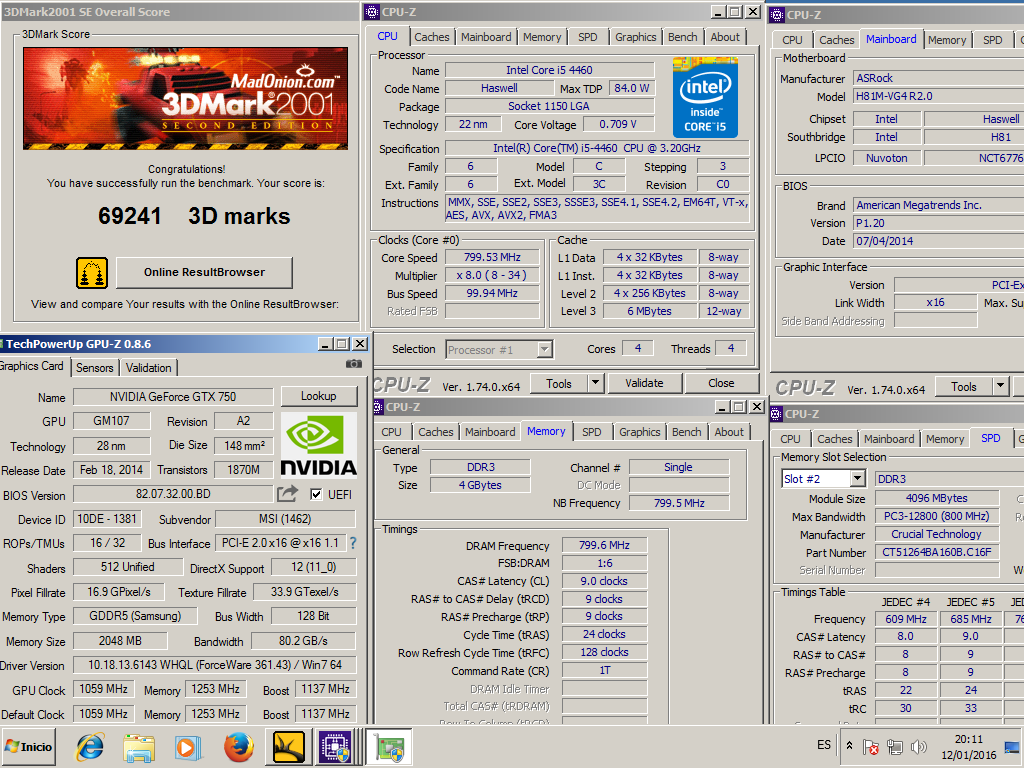This screenshot has height=768, width=1024.
Task: Click Tools button in SPD/Mainboard window
Action: (x=964, y=387)
